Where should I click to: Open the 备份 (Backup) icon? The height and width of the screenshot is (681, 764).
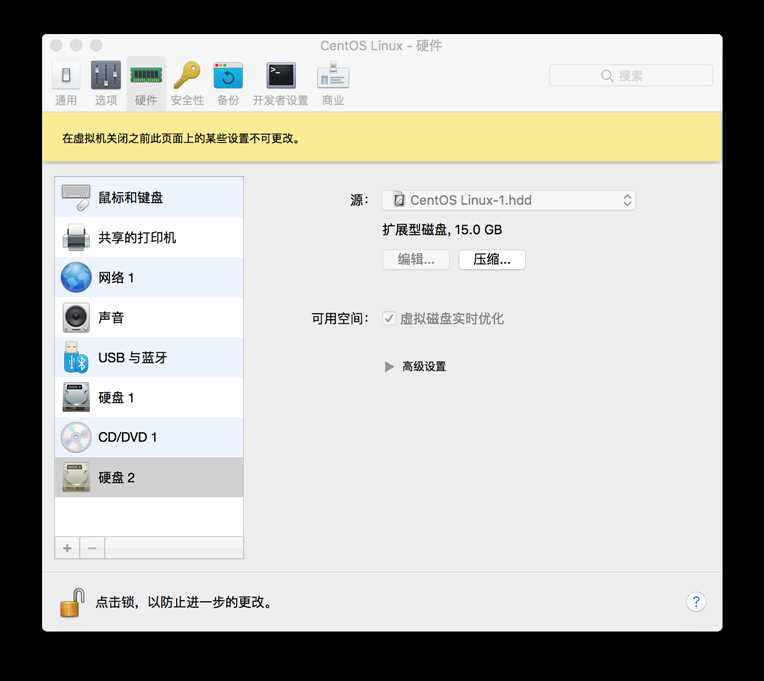[228, 76]
